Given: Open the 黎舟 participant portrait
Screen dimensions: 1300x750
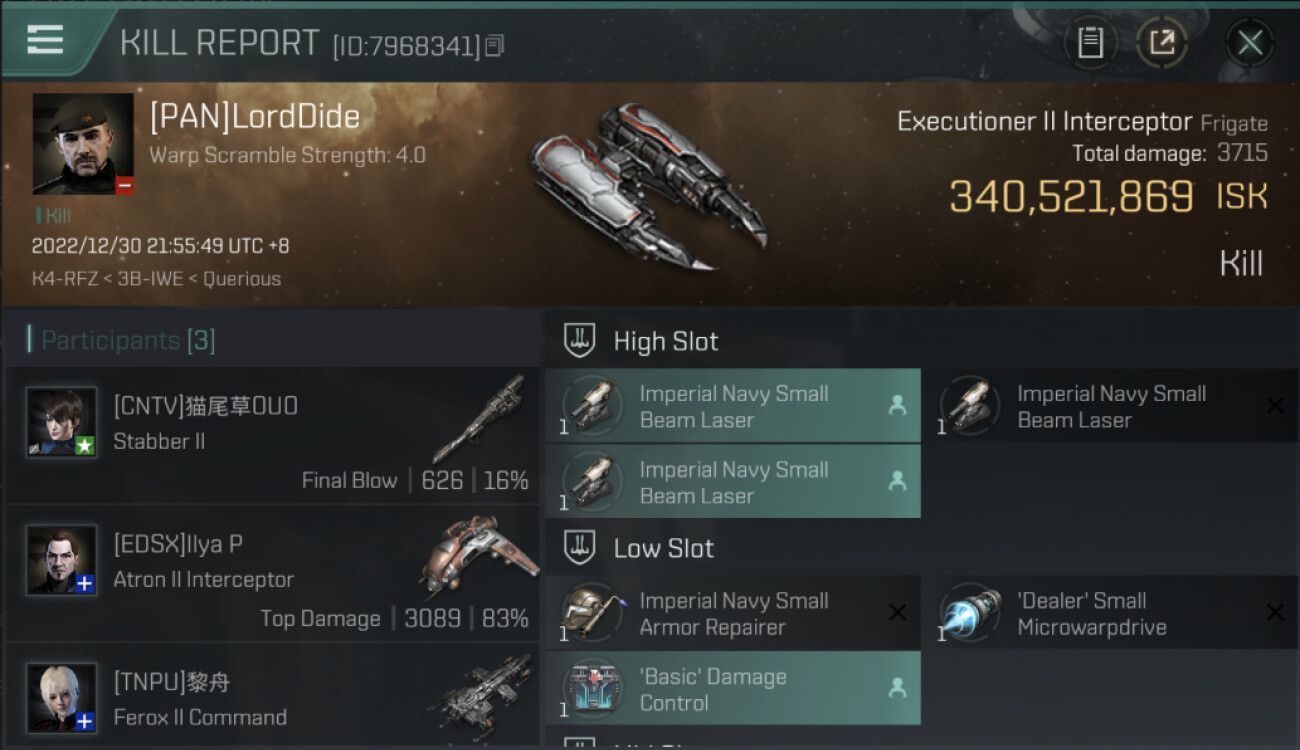Looking at the screenshot, I should 62,697.
